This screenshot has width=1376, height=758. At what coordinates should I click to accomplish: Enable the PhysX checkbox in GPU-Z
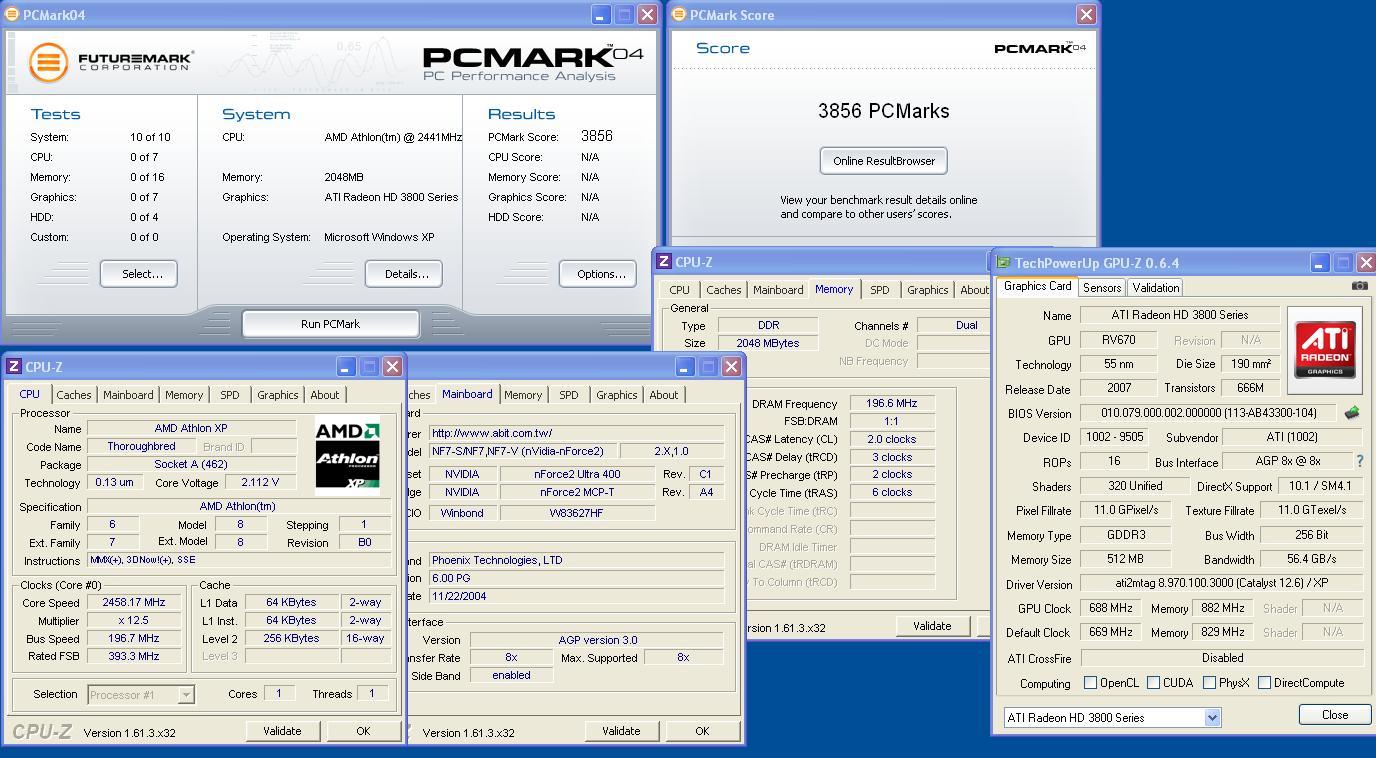1209,683
